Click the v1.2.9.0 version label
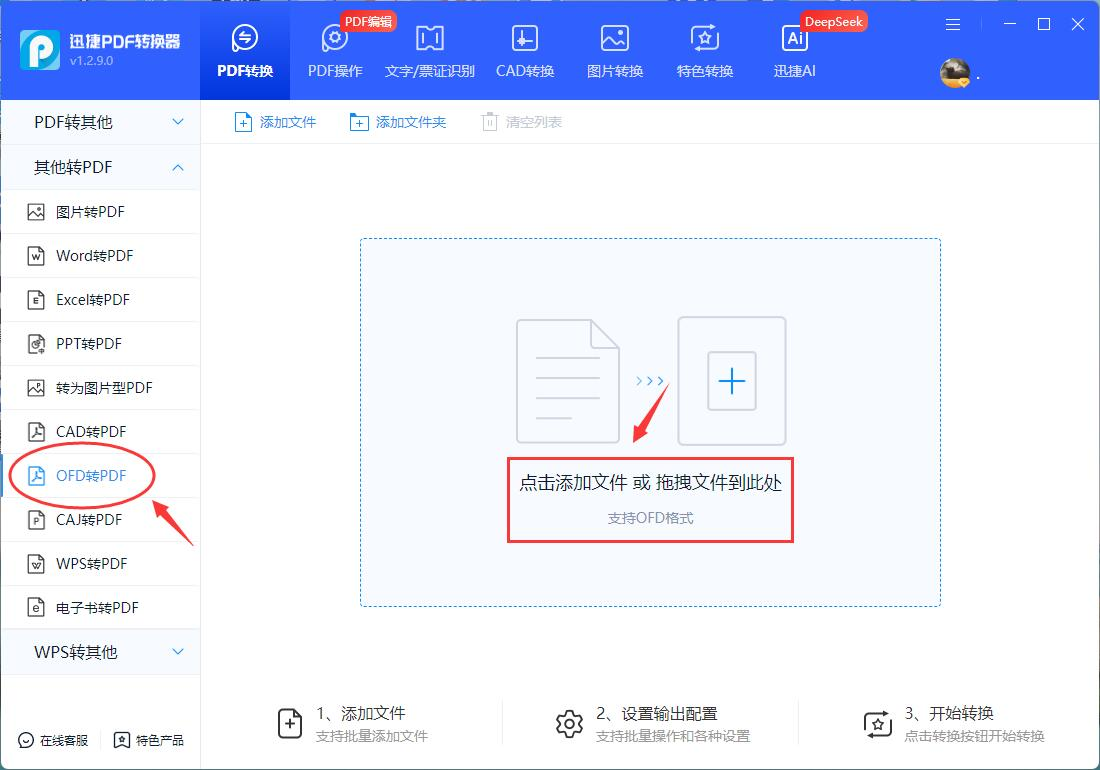Image resolution: width=1100 pixels, height=770 pixels. pyautogui.click(x=91, y=61)
